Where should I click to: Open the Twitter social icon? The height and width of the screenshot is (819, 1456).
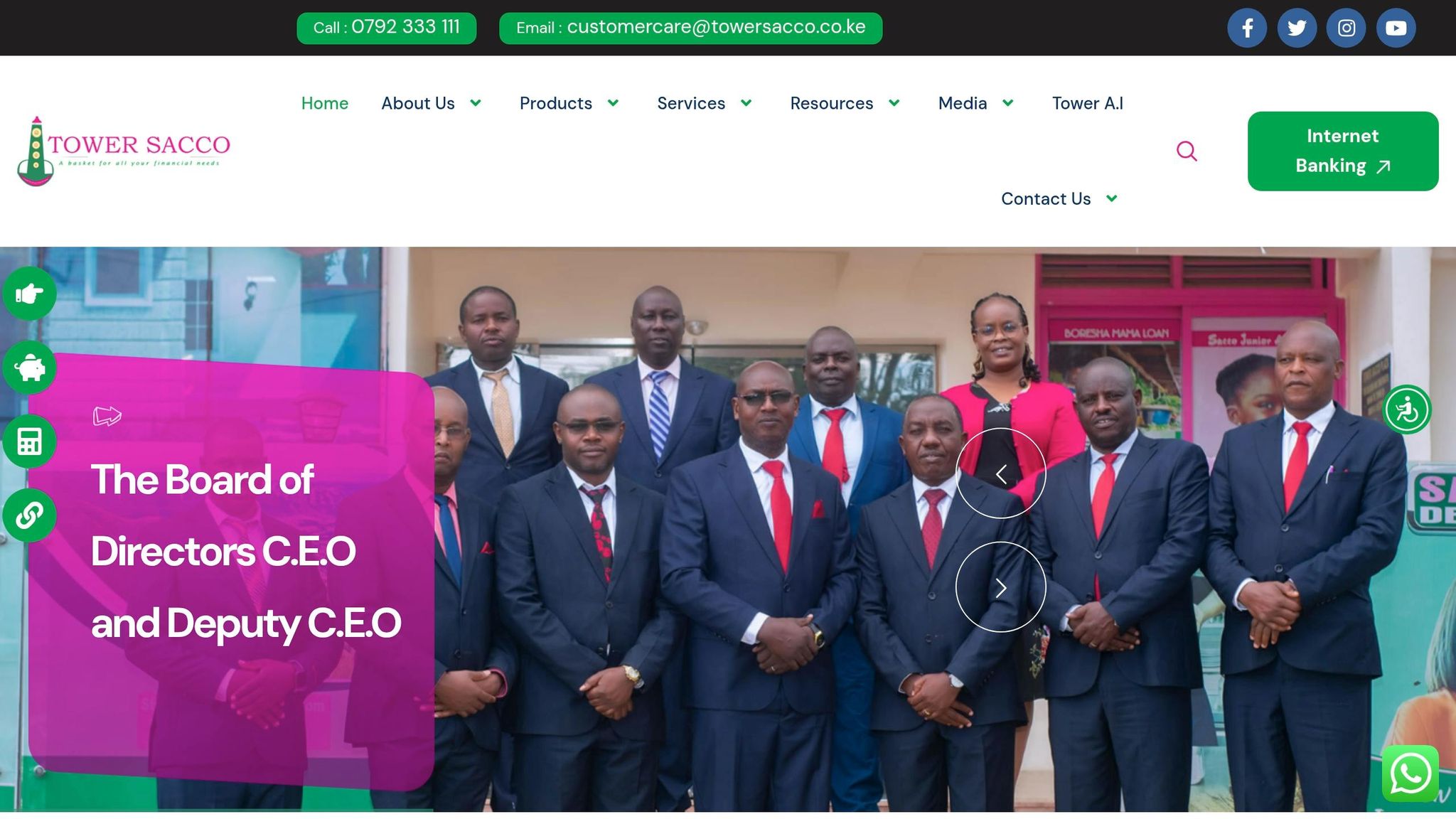(1297, 28)
